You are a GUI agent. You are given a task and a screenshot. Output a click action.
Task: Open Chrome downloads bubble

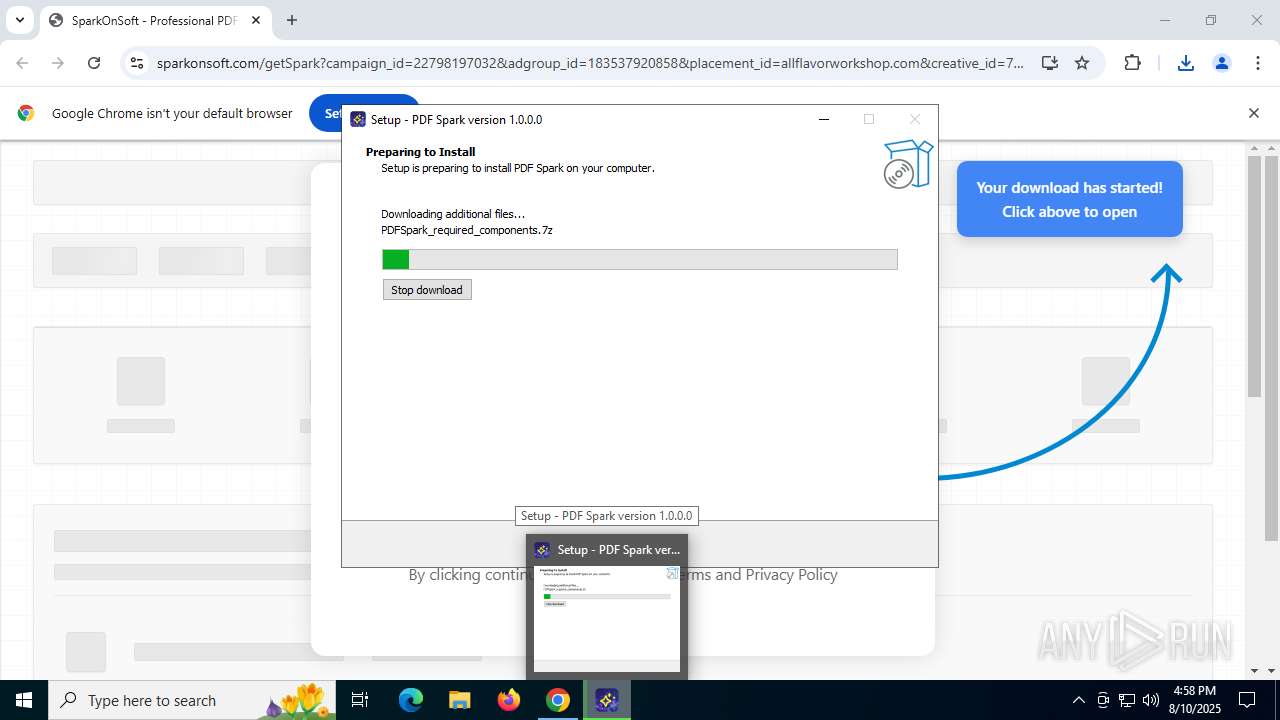(1186, 63)
